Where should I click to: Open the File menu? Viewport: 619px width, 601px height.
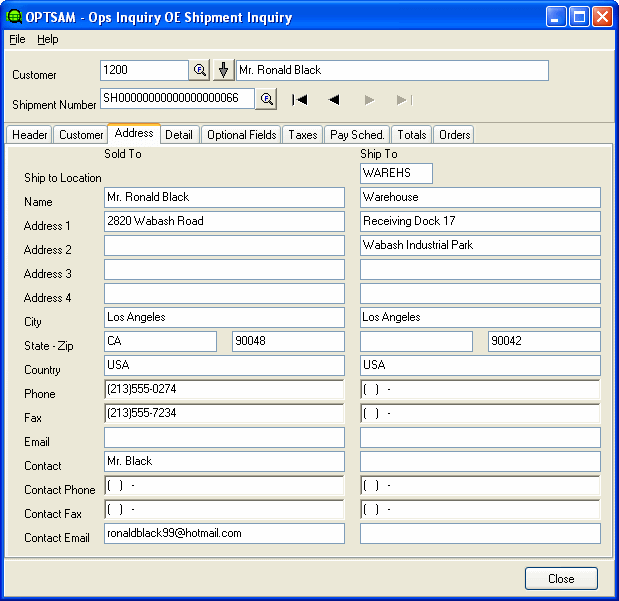(x=17, y=39)
